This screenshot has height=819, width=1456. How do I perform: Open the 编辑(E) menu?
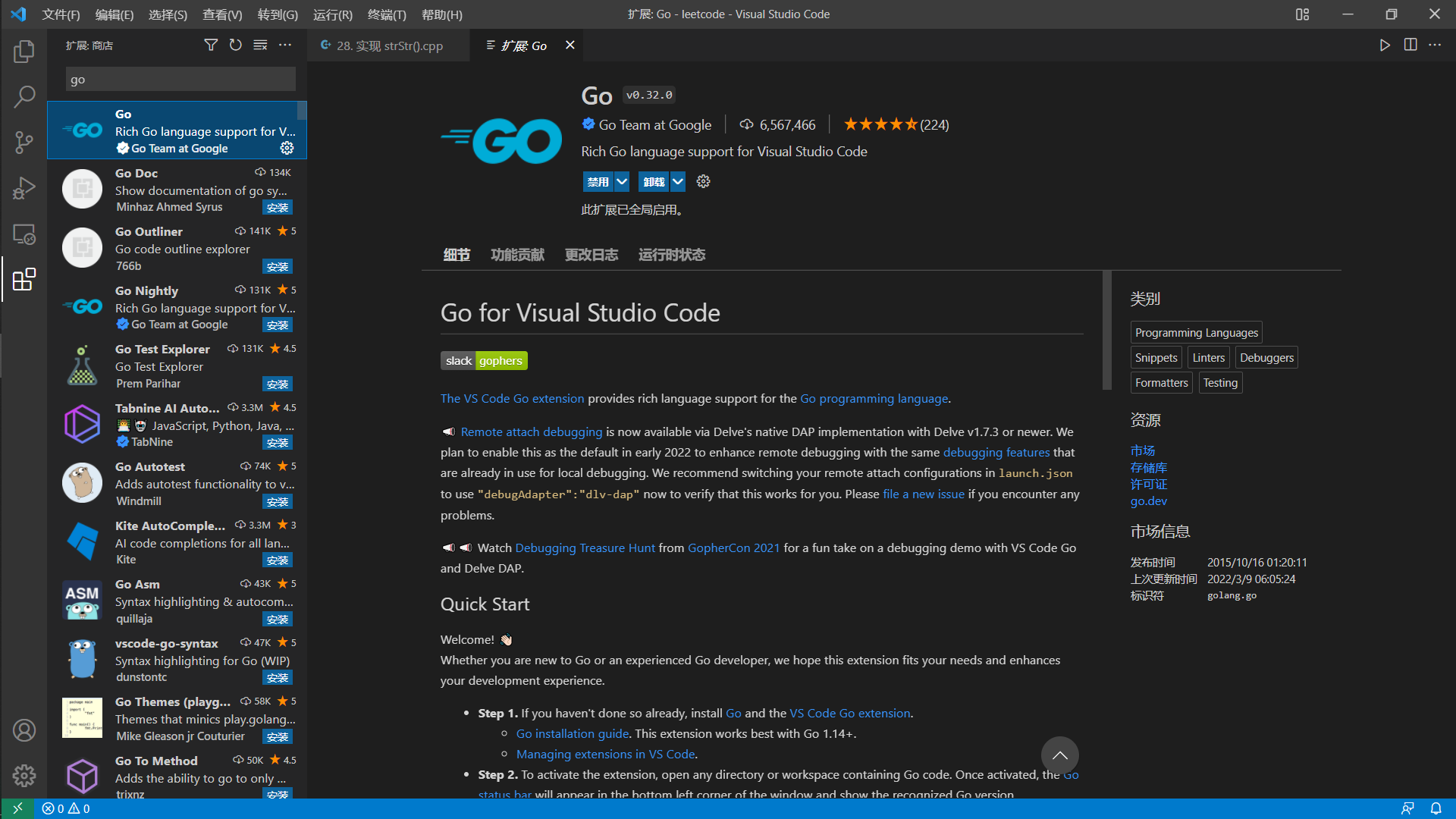(x=115, y=14)
